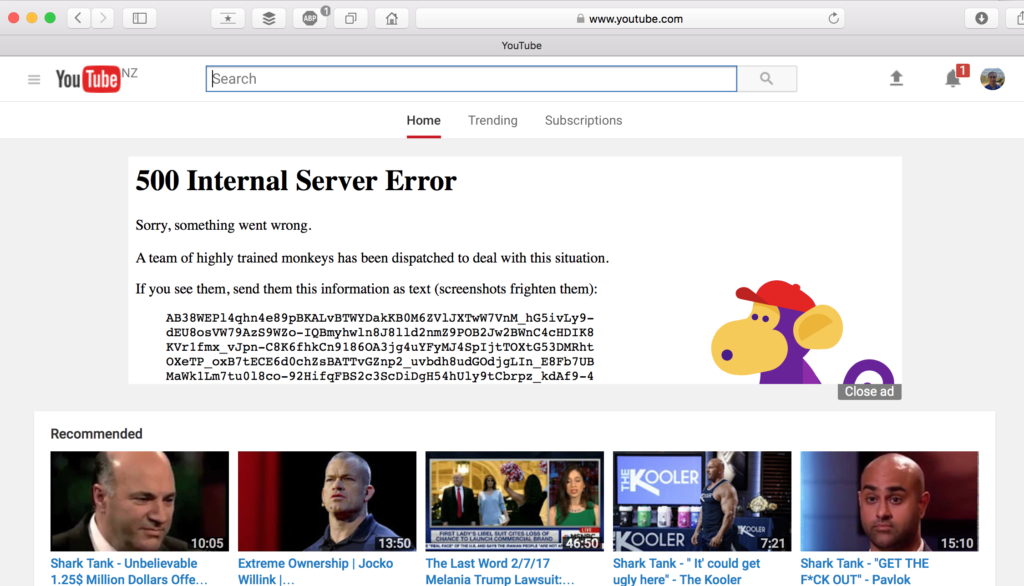The image size is (1024, 586).
Task: Open the Shark Tank Pavlok video thumbnail
Action: pyautogui.click(x=889, y=501)
